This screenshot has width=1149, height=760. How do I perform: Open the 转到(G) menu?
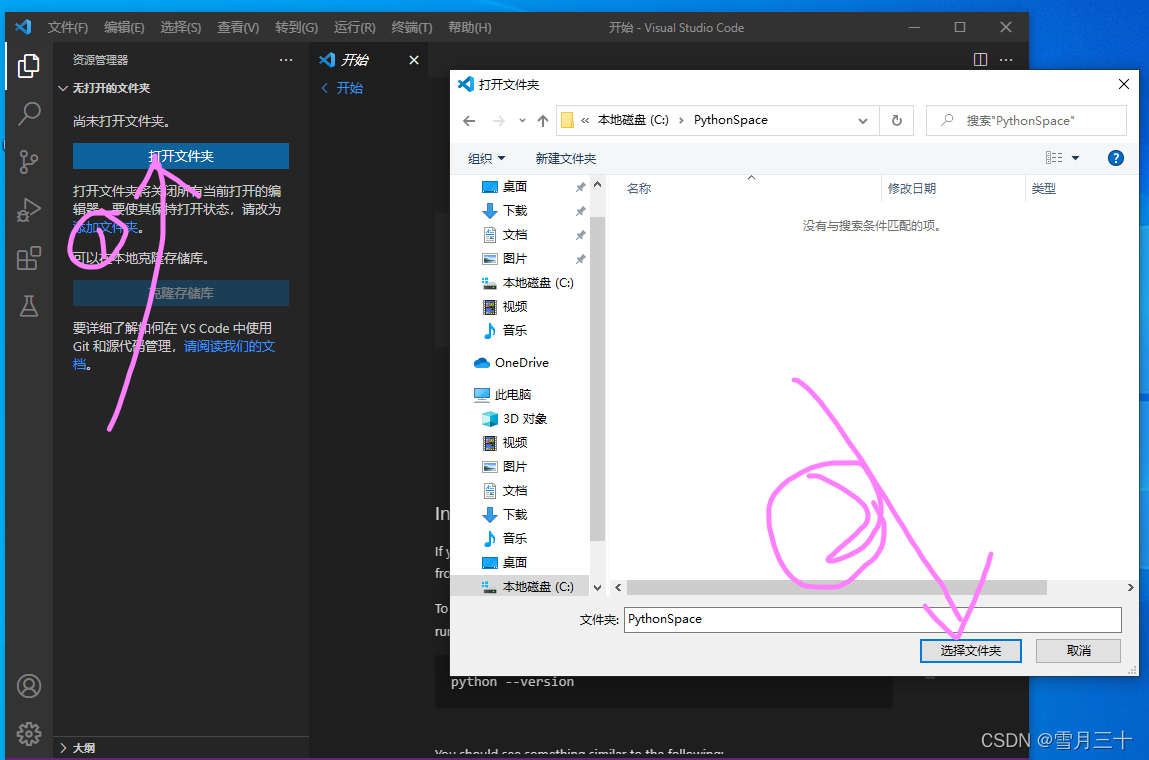[x=296, y=28]
